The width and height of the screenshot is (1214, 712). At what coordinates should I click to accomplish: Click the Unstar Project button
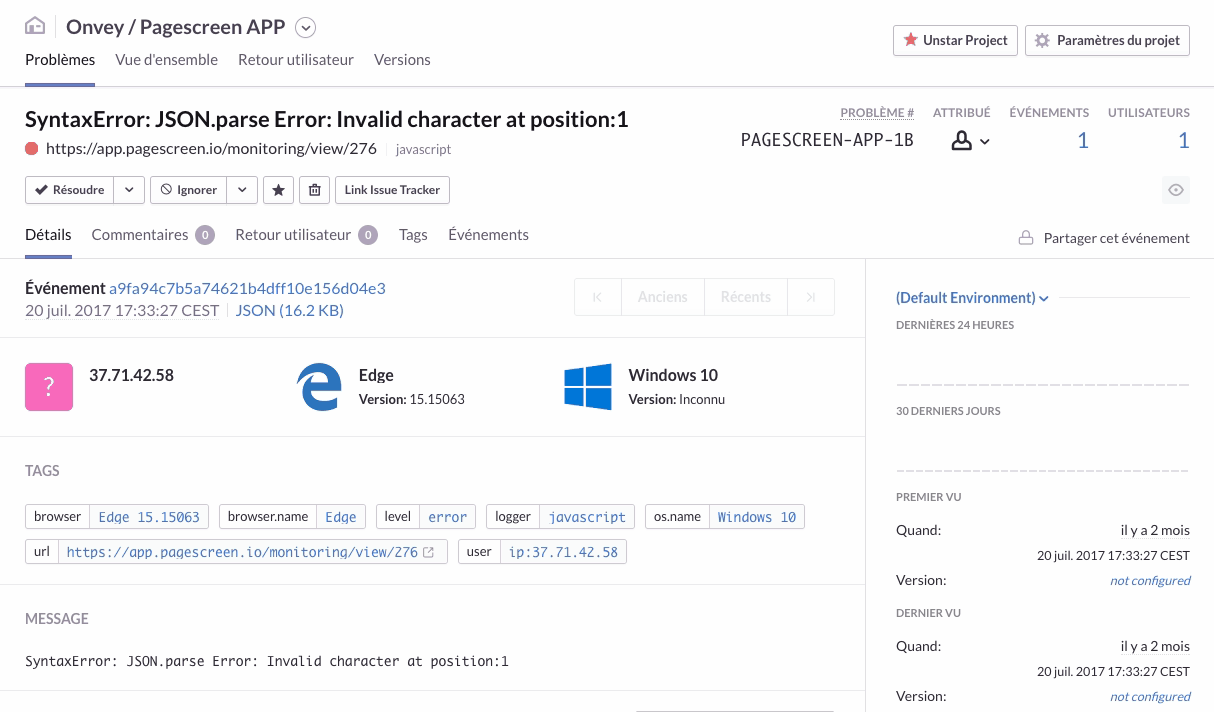pos(955,40)
